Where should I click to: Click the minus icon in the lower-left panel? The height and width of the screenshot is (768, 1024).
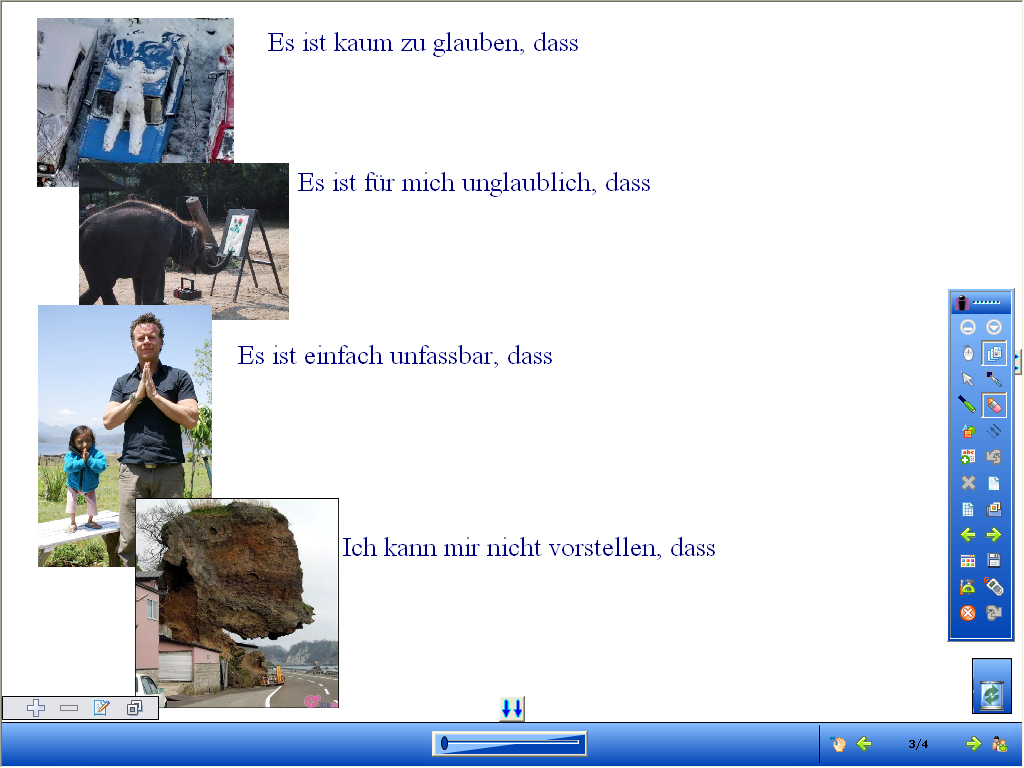[x=69, y=707]
